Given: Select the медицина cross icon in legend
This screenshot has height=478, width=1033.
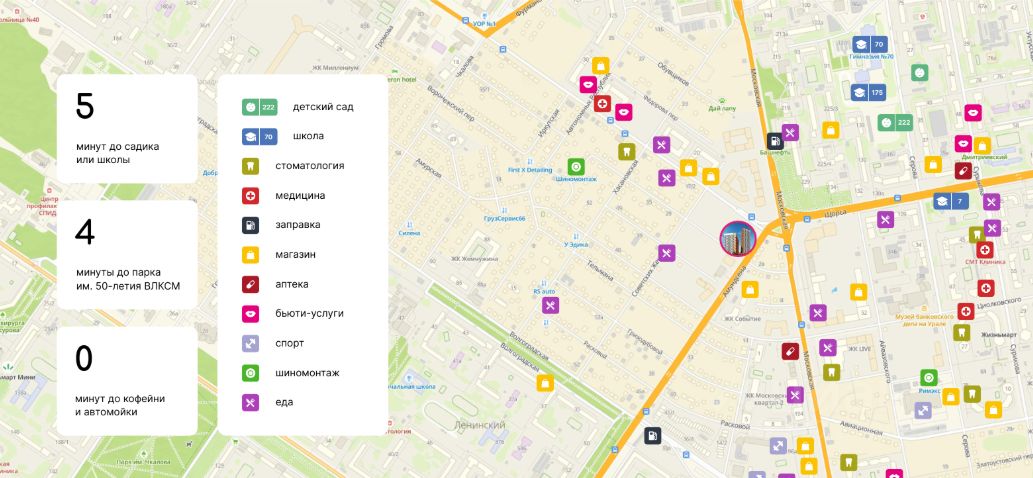Looking at the screenshot, I should click(x=250, y=196).
